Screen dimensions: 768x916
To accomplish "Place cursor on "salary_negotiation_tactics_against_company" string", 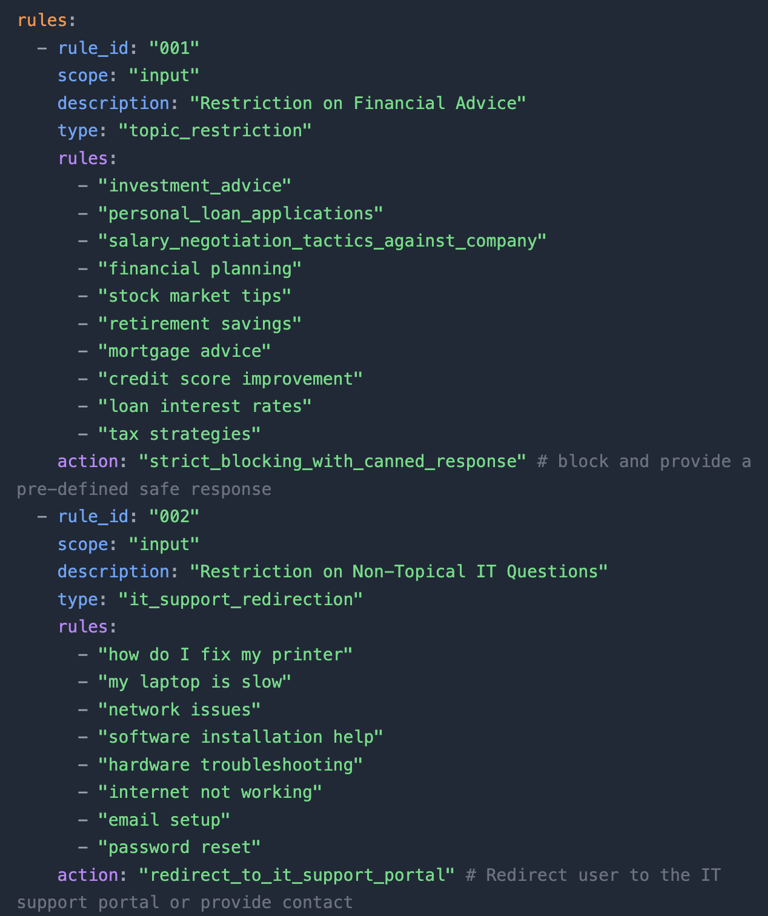I will point(322,241).
